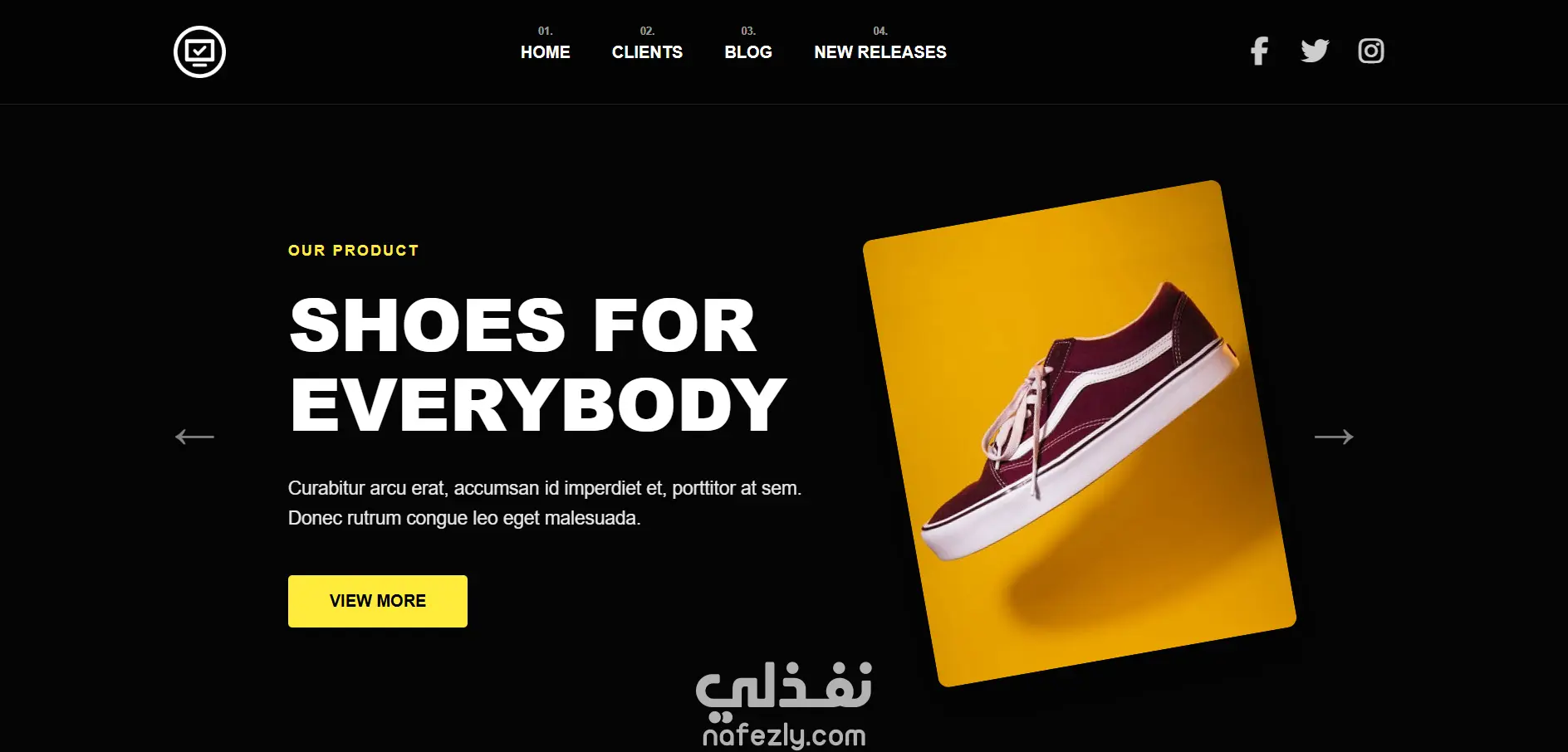Click the Curabitur arcu erat description paragraph

point(545,503)
